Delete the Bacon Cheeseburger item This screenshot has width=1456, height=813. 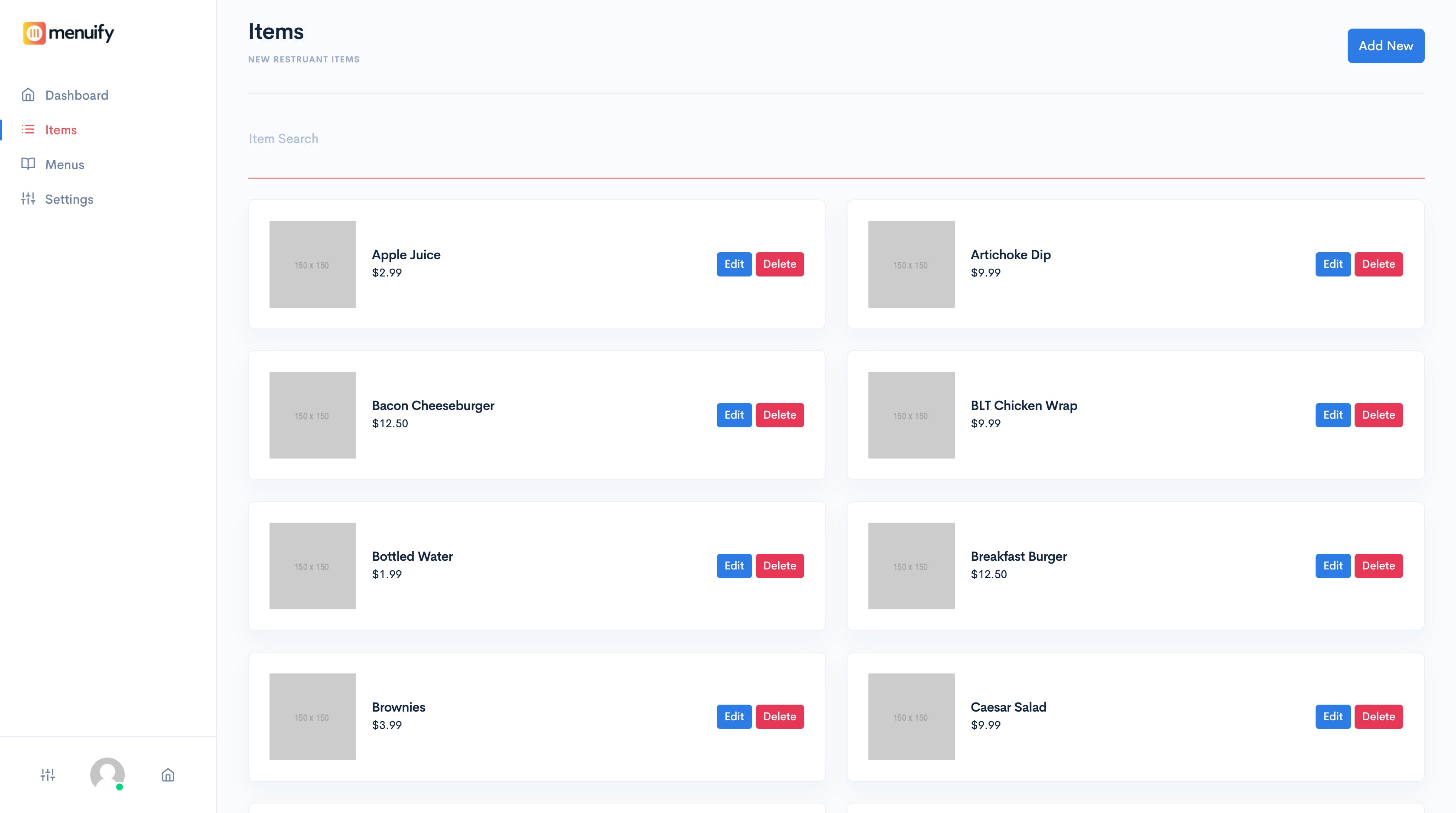click(780, 415)
